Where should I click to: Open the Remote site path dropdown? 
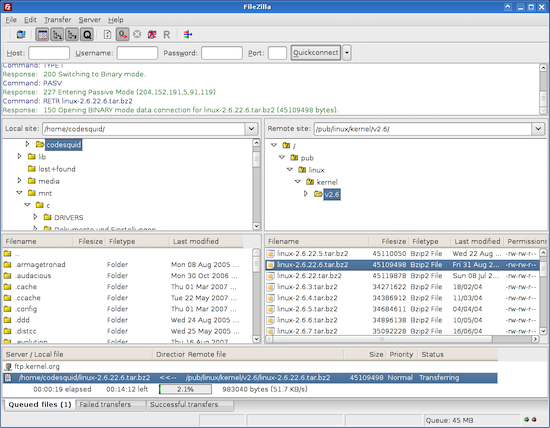(538, 129)
